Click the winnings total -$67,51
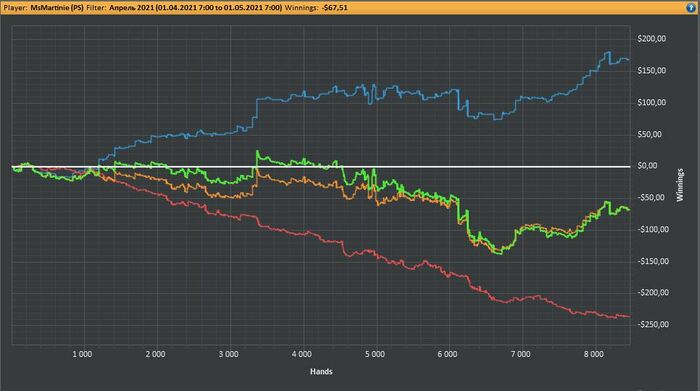 (335, 8)
